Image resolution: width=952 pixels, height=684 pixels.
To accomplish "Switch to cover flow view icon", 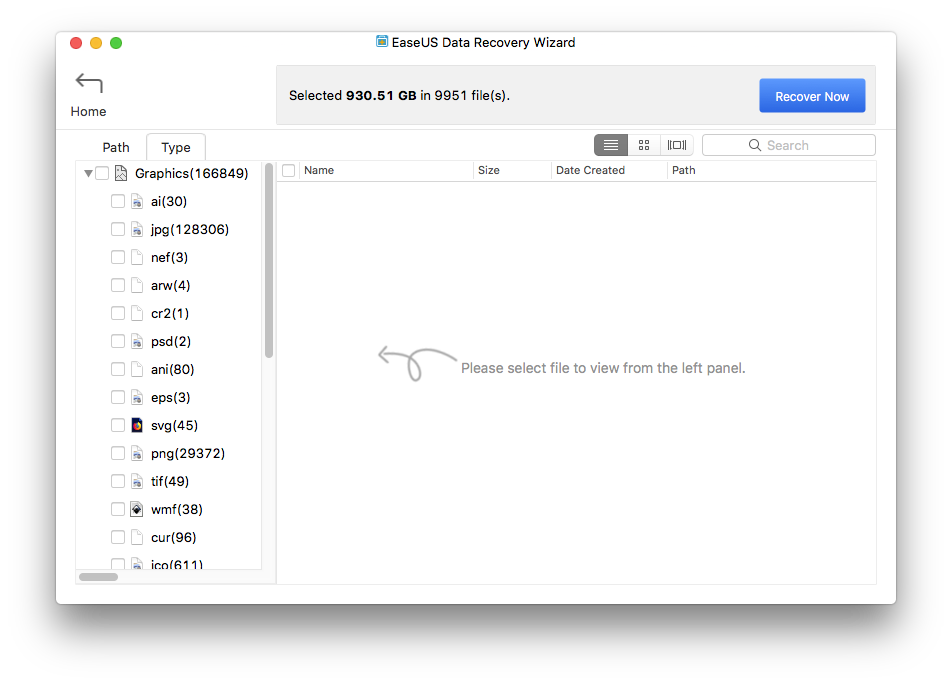I will tap(677, 145).
